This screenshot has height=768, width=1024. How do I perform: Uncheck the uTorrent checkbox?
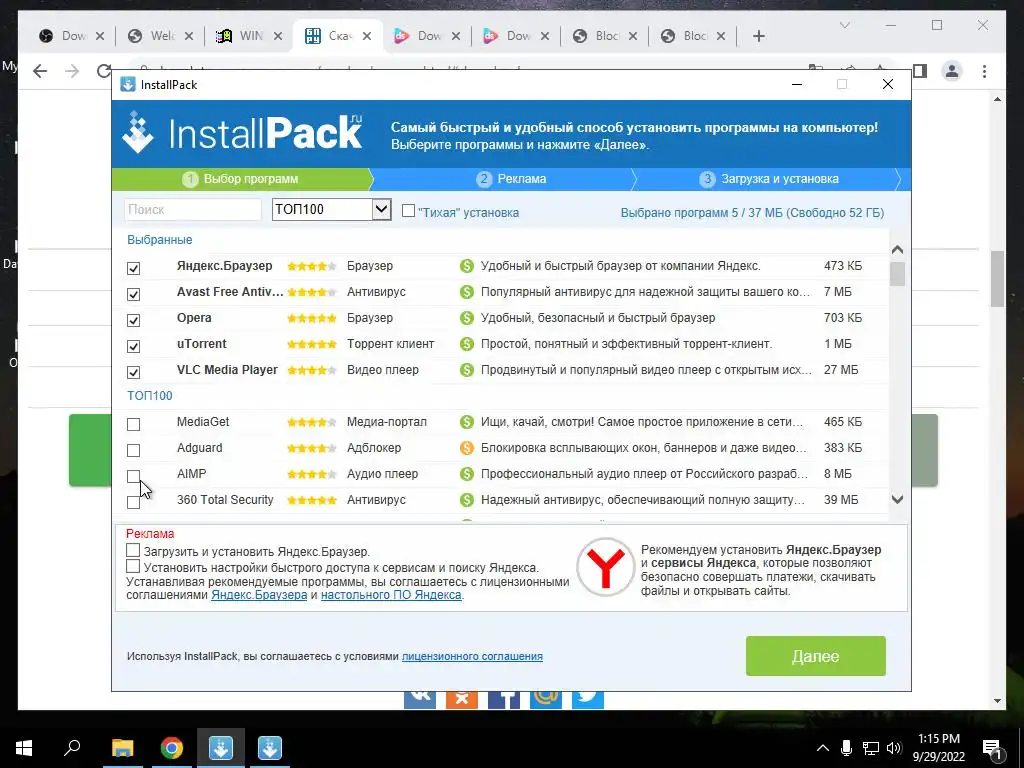(x=133, y=346)
